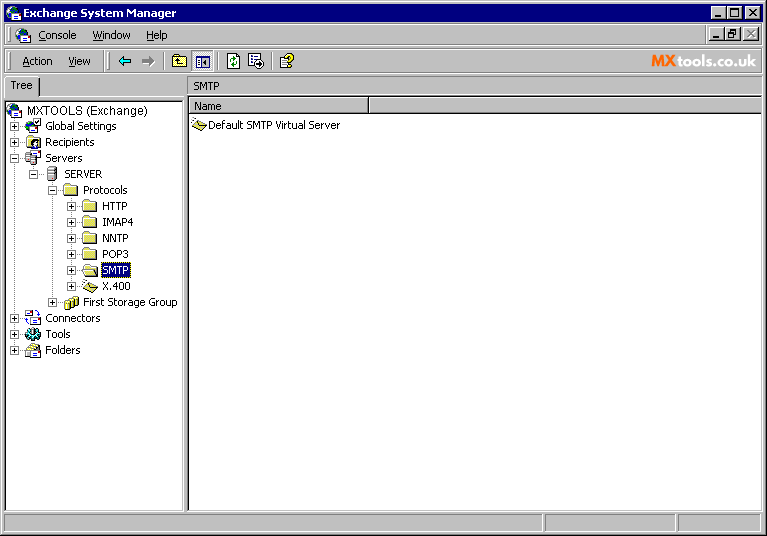Open the Action menu
Screen dimensions: 767x536
(37, 61)
